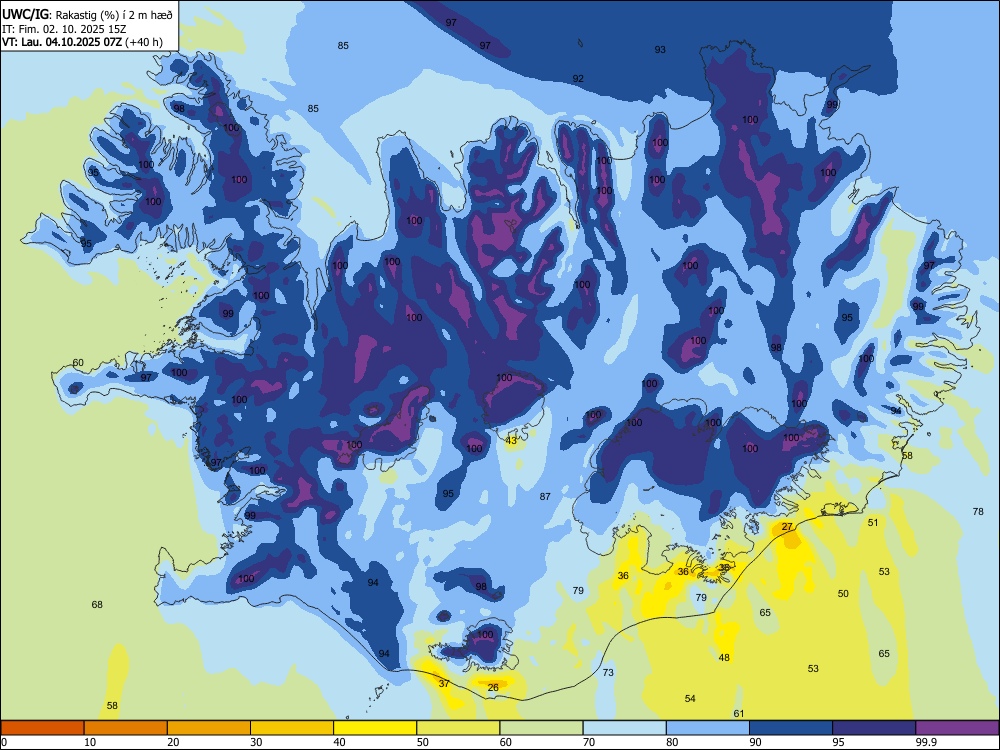Select the value 93 in the northern sea

660,49
